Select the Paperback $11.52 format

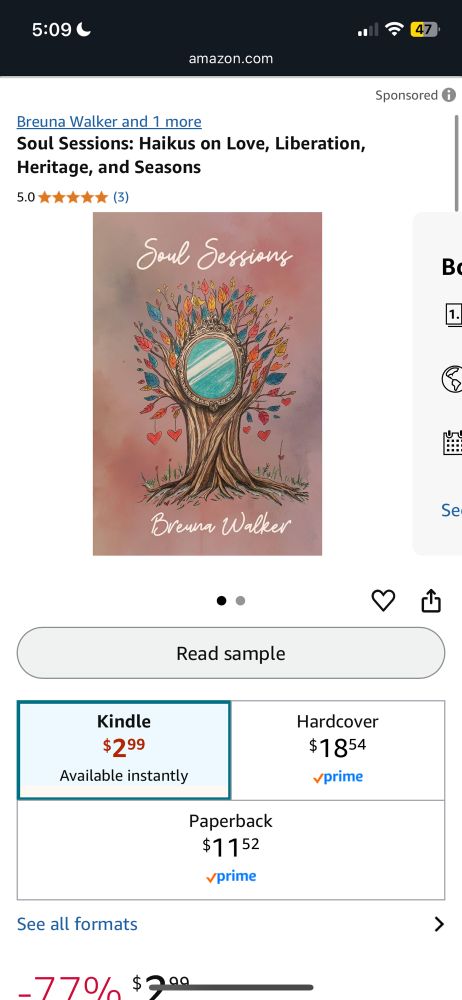(x=230, y=849)
